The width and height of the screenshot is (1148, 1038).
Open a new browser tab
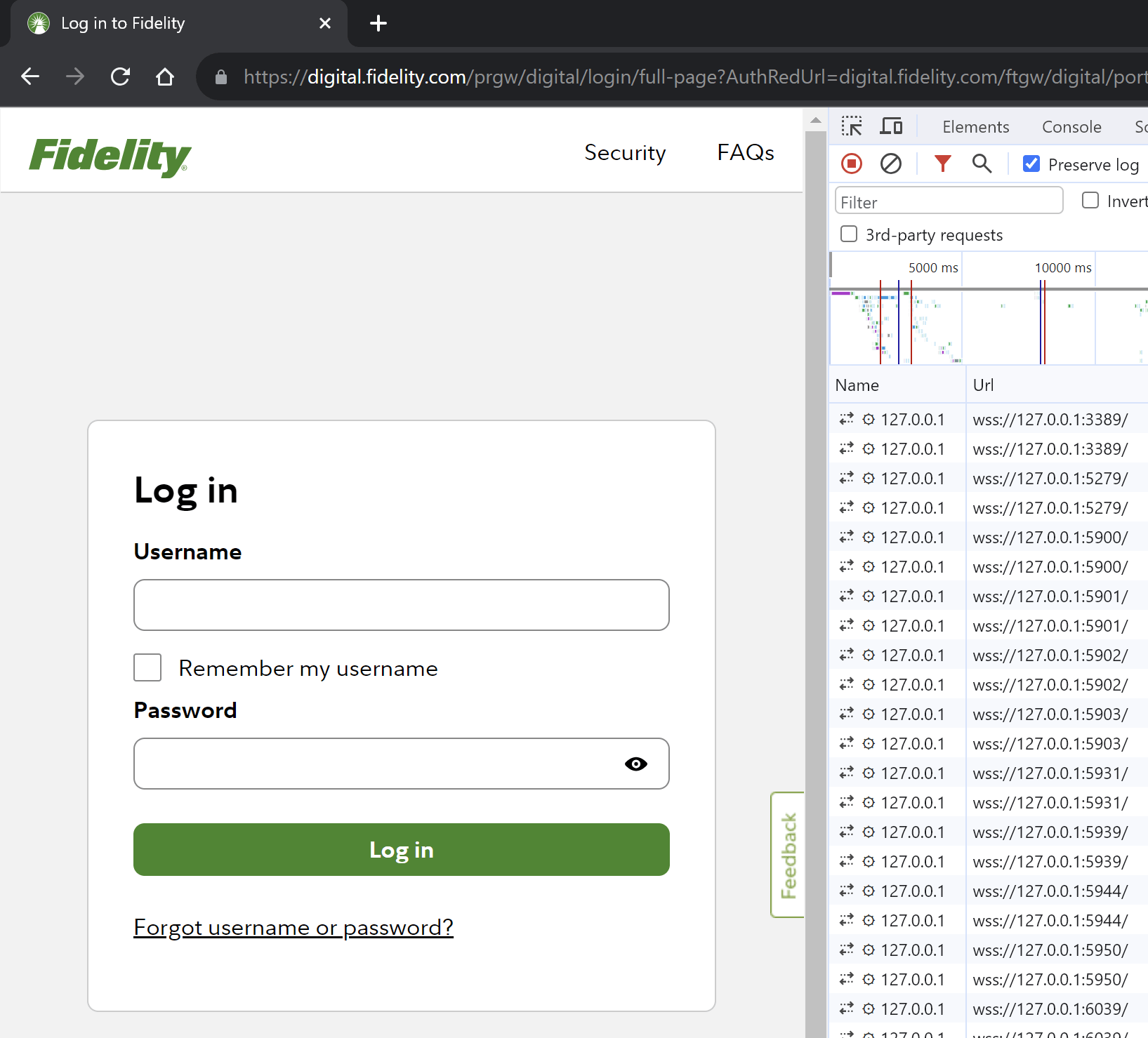pos(378,23)
